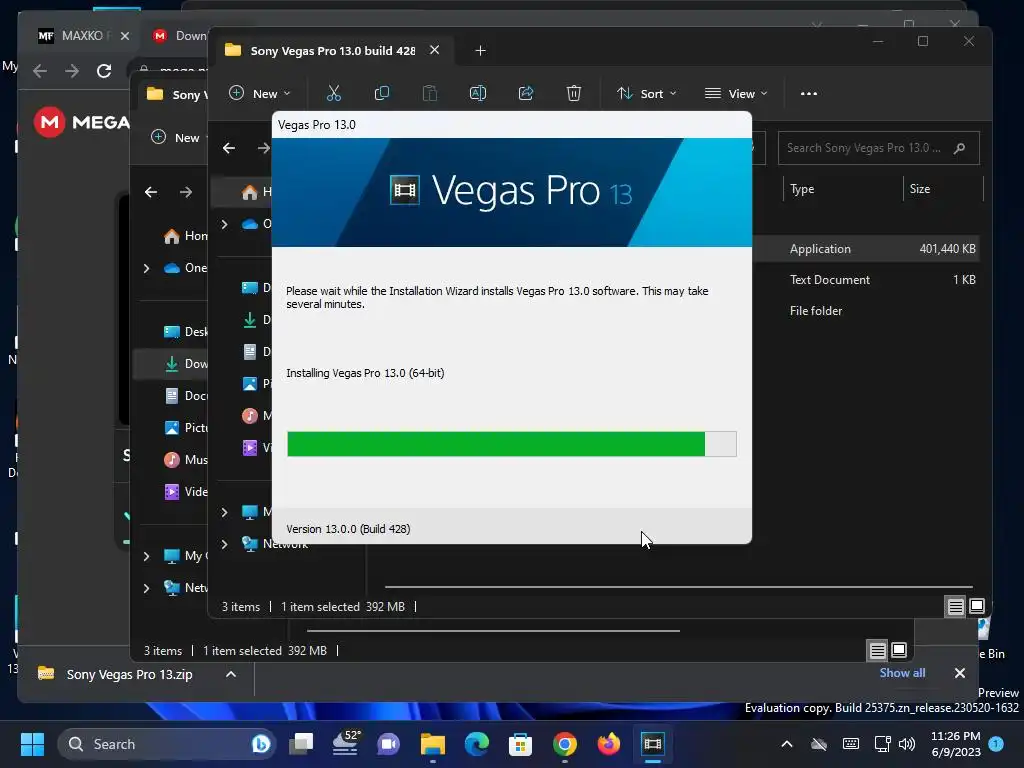Expand the OneDrive node in front Explorer sidebar
Screen dimensions: 1024x768
(224, 224)
